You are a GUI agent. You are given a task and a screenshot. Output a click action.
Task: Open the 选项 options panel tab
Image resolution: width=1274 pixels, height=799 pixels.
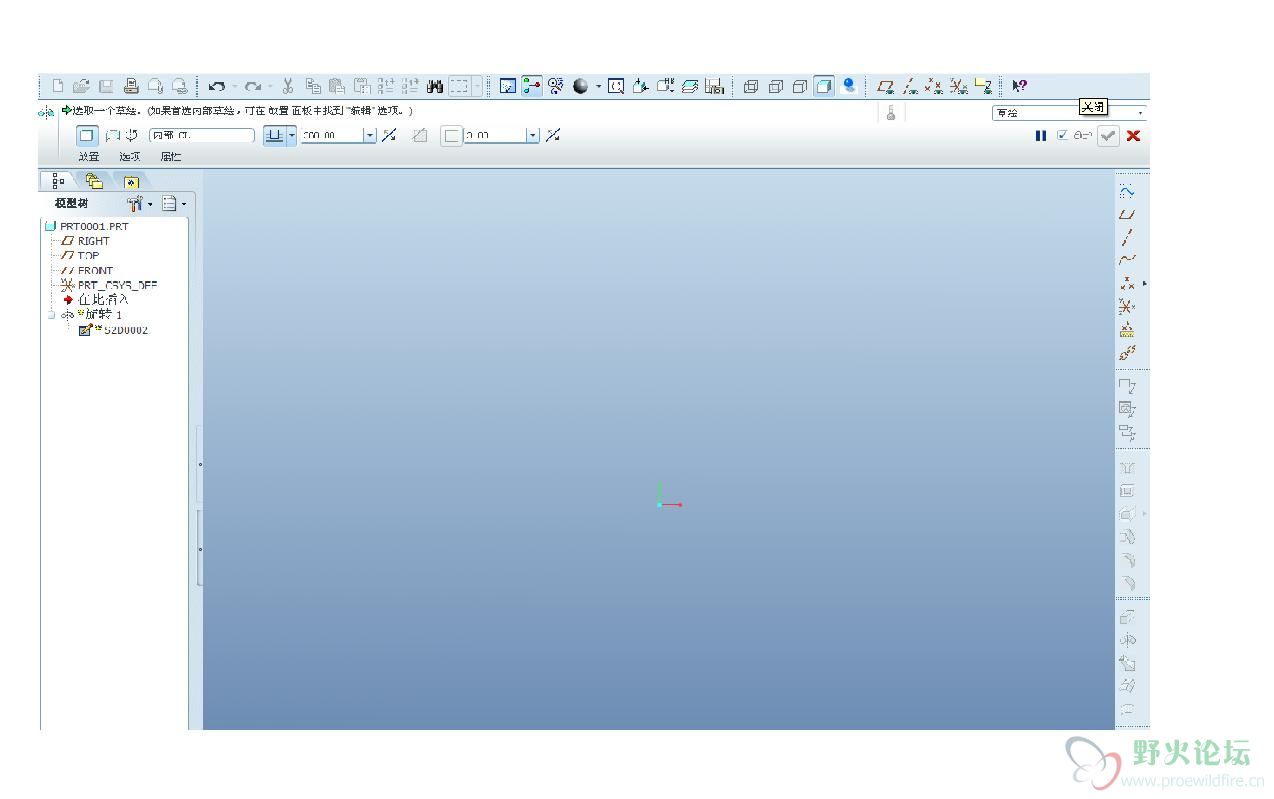[129, 157]
